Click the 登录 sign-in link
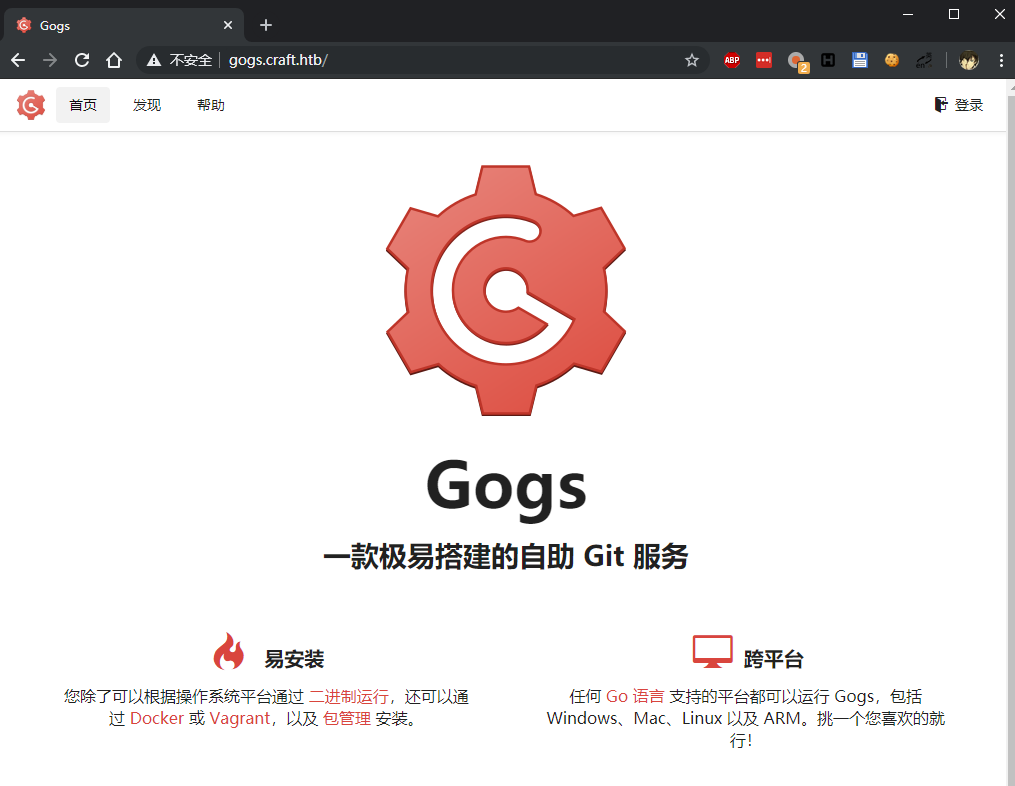This screenshot has height=786, width=1015. (x=958, y=104)
